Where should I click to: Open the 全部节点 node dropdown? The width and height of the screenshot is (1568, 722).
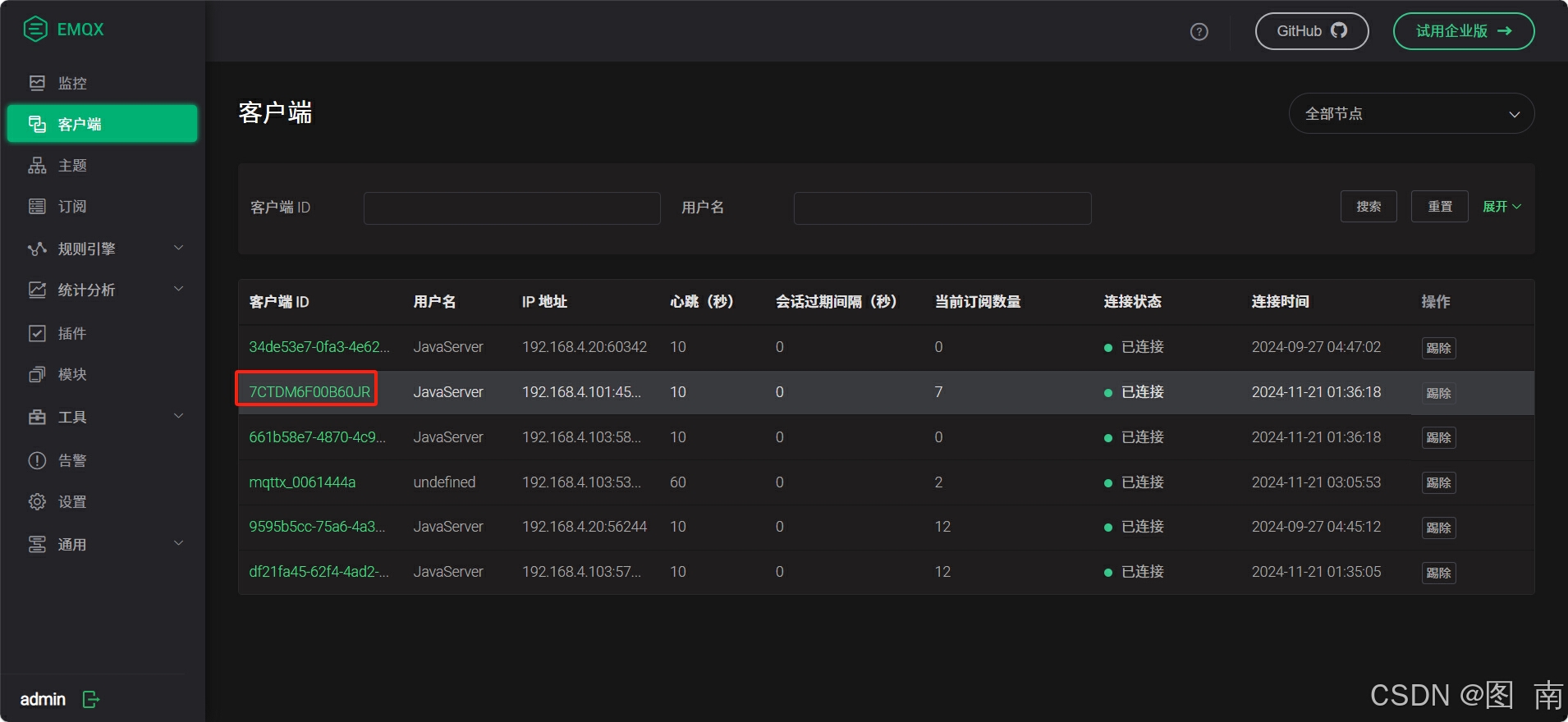[1411, 113]
